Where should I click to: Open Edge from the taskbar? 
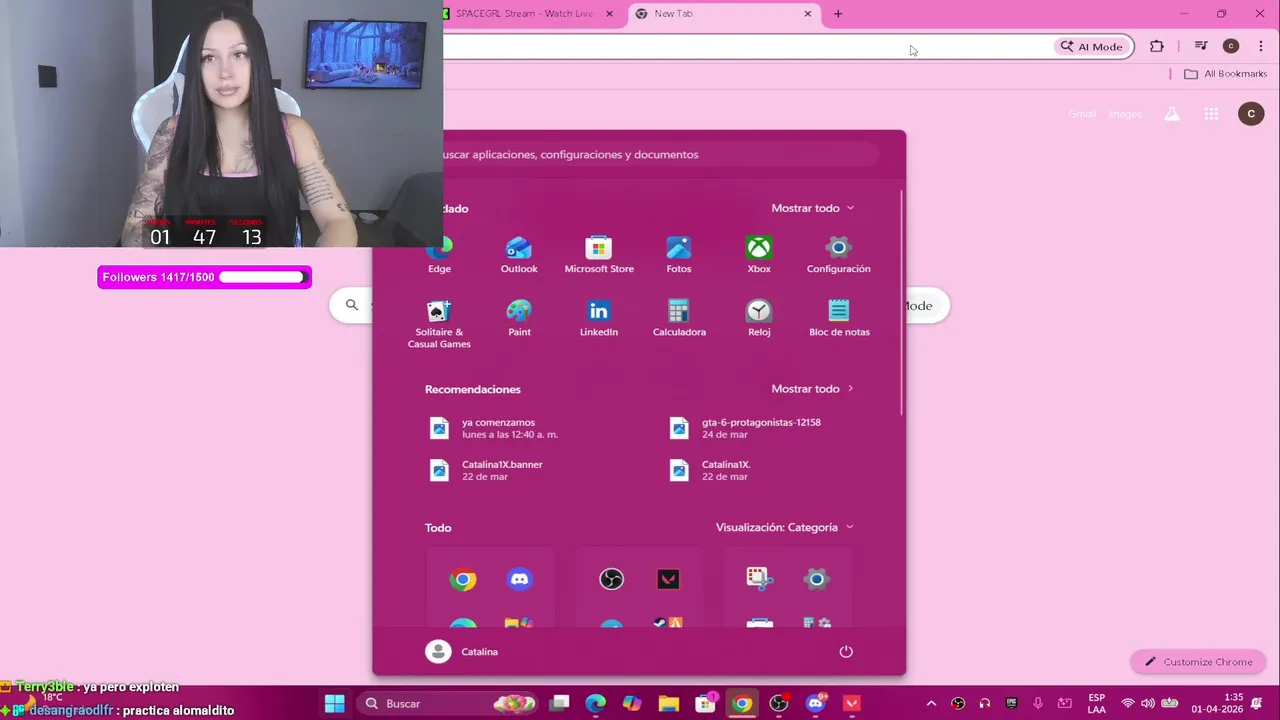[596, 703]
